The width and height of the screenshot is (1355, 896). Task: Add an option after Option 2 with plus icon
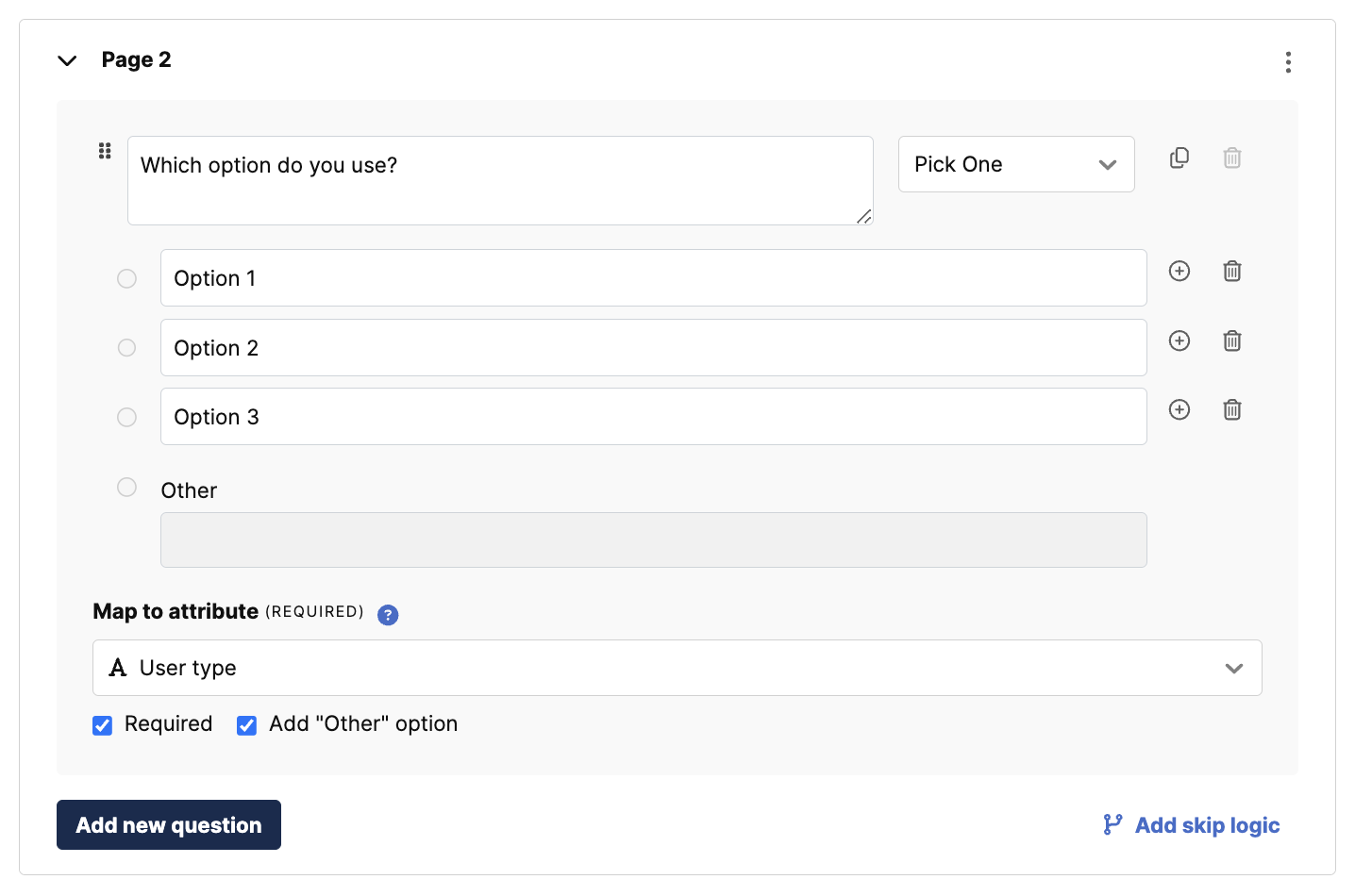[x=1179, y=340]
